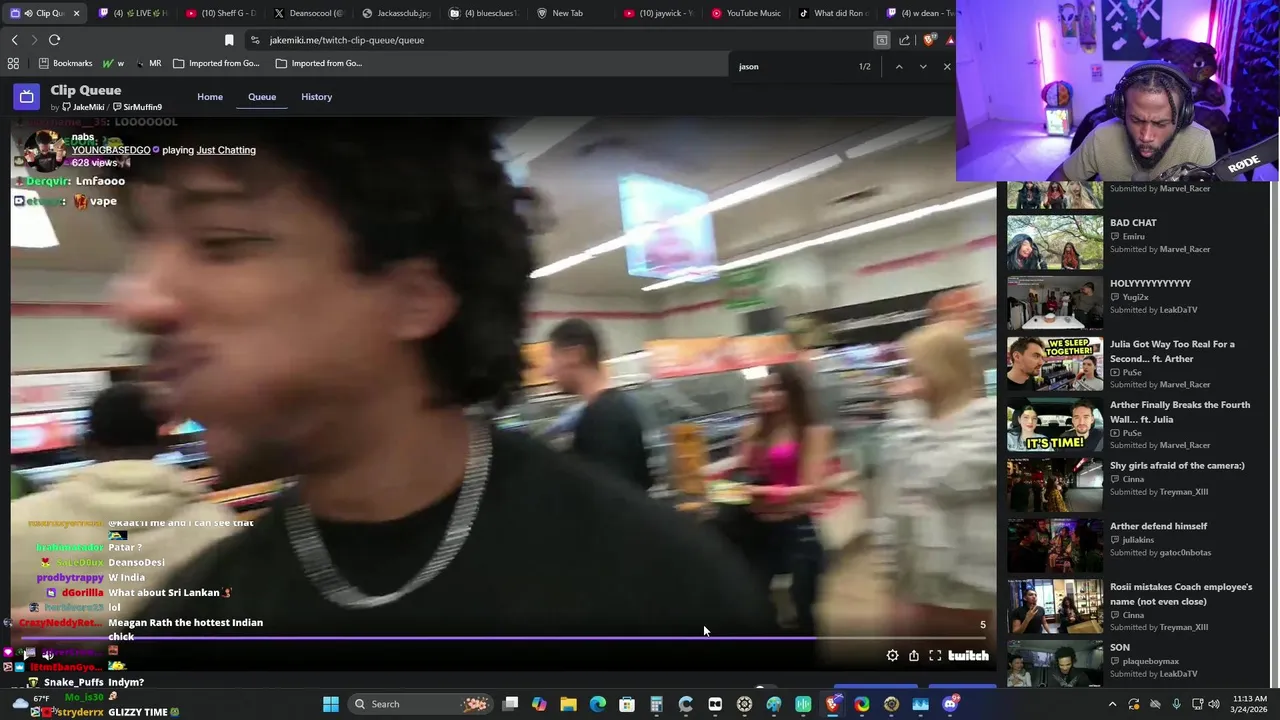Select Shy girls afraid of camera clip
1280x720 pixels.
[x=1132, y=485]
